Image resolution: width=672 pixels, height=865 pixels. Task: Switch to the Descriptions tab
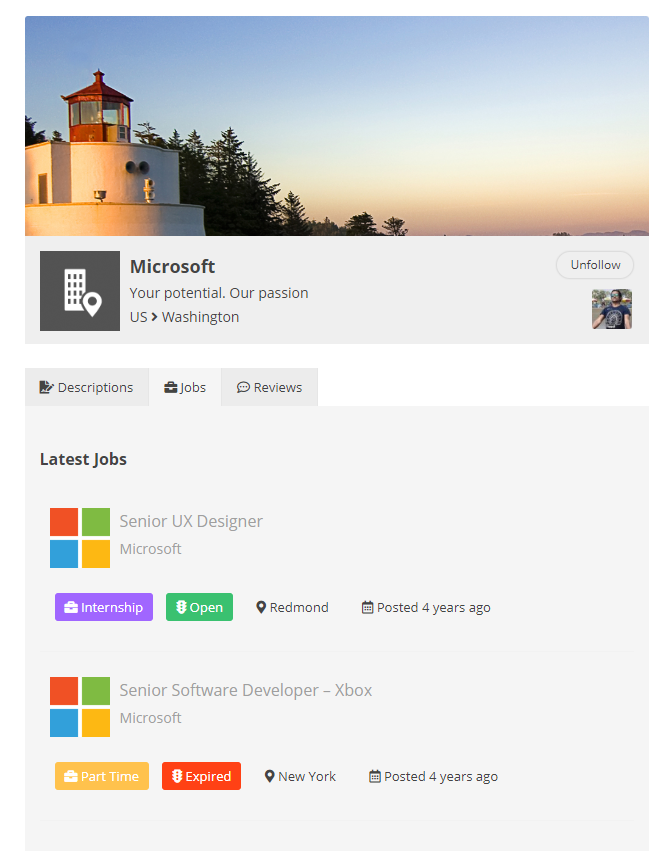click(87, 387)
